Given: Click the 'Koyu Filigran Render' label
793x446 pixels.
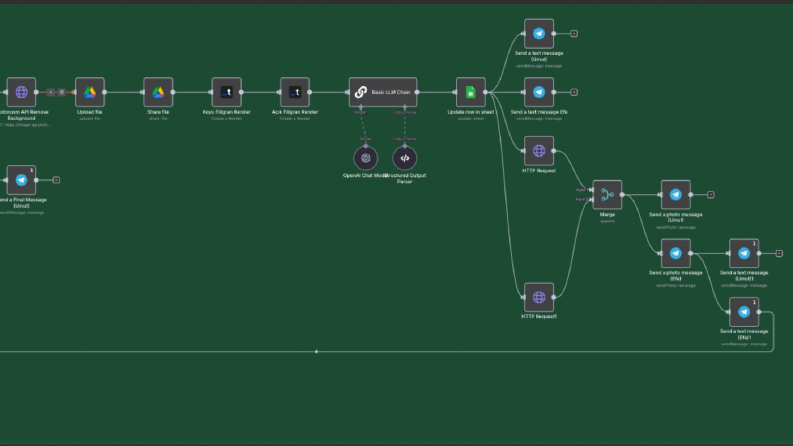Looking at the screenshot, I should (x=227, y=112).
